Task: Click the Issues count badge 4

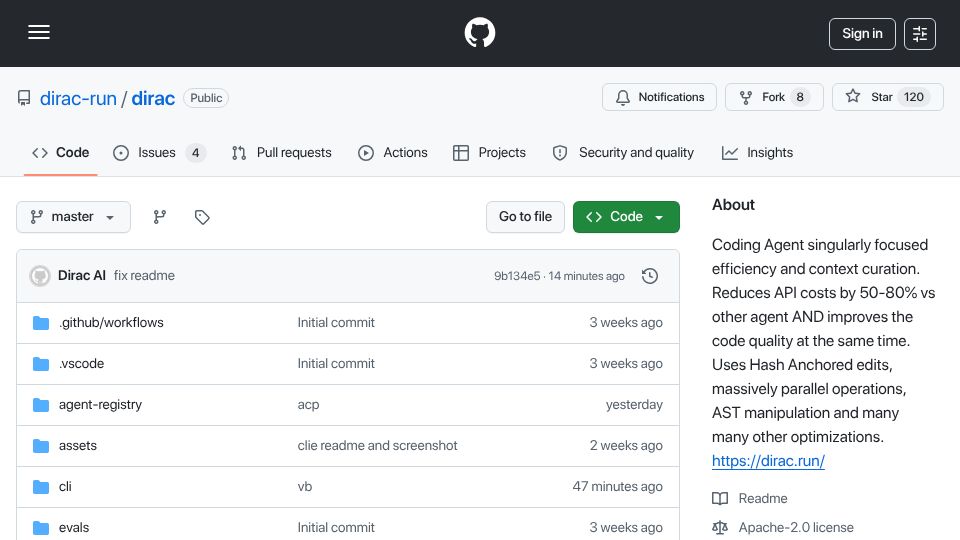Action: pos(195,152)
